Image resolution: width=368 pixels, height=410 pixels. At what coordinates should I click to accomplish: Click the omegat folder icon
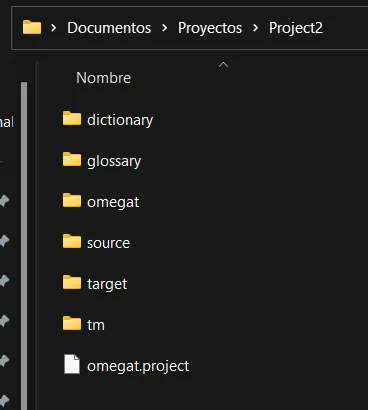point(72,200)
